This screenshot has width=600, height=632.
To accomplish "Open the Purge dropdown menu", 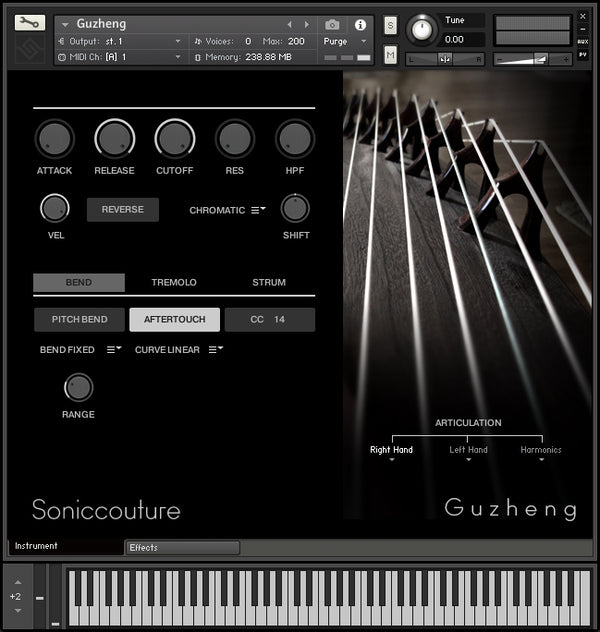I will (x=345, y=41).
